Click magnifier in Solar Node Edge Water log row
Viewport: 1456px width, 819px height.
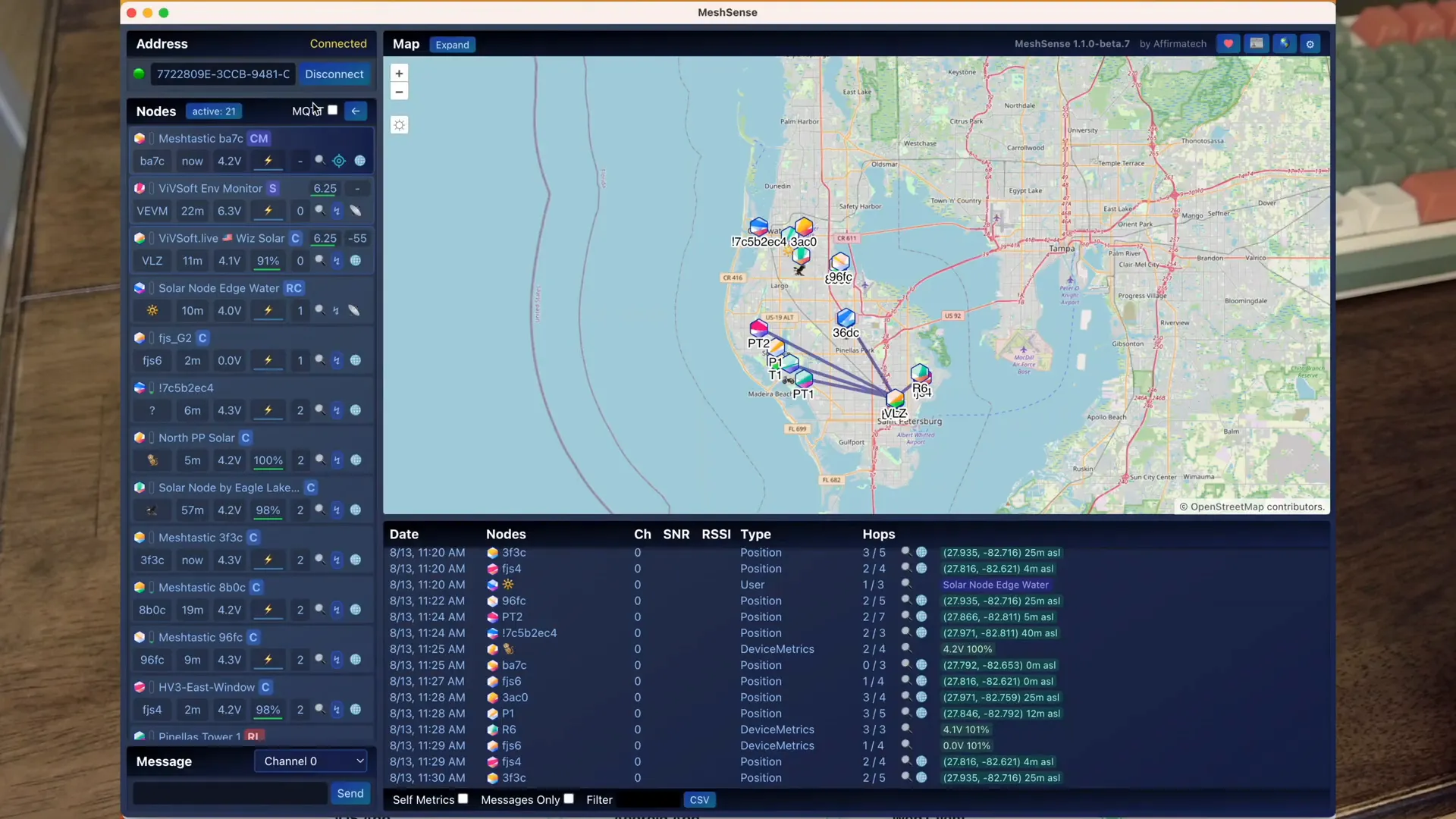(x=905, y=584)
